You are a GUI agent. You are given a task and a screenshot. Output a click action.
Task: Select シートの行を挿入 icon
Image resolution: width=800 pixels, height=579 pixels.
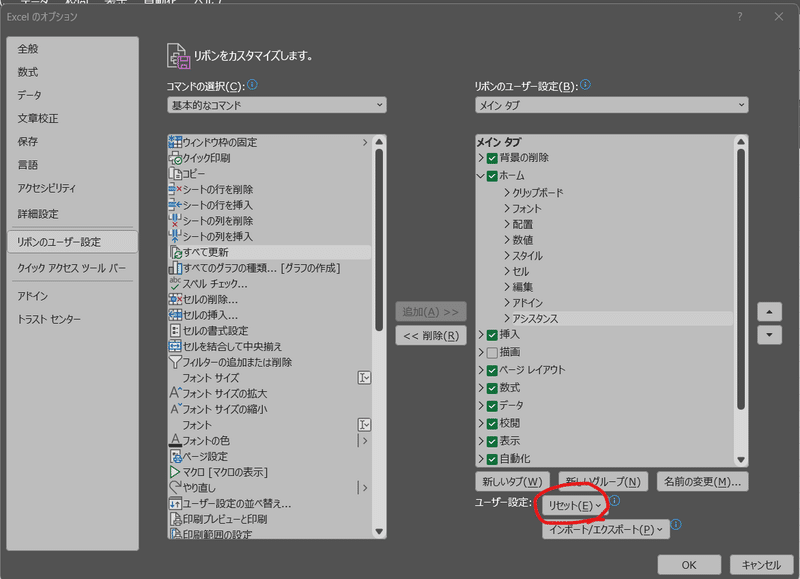[x=175, y=205]
